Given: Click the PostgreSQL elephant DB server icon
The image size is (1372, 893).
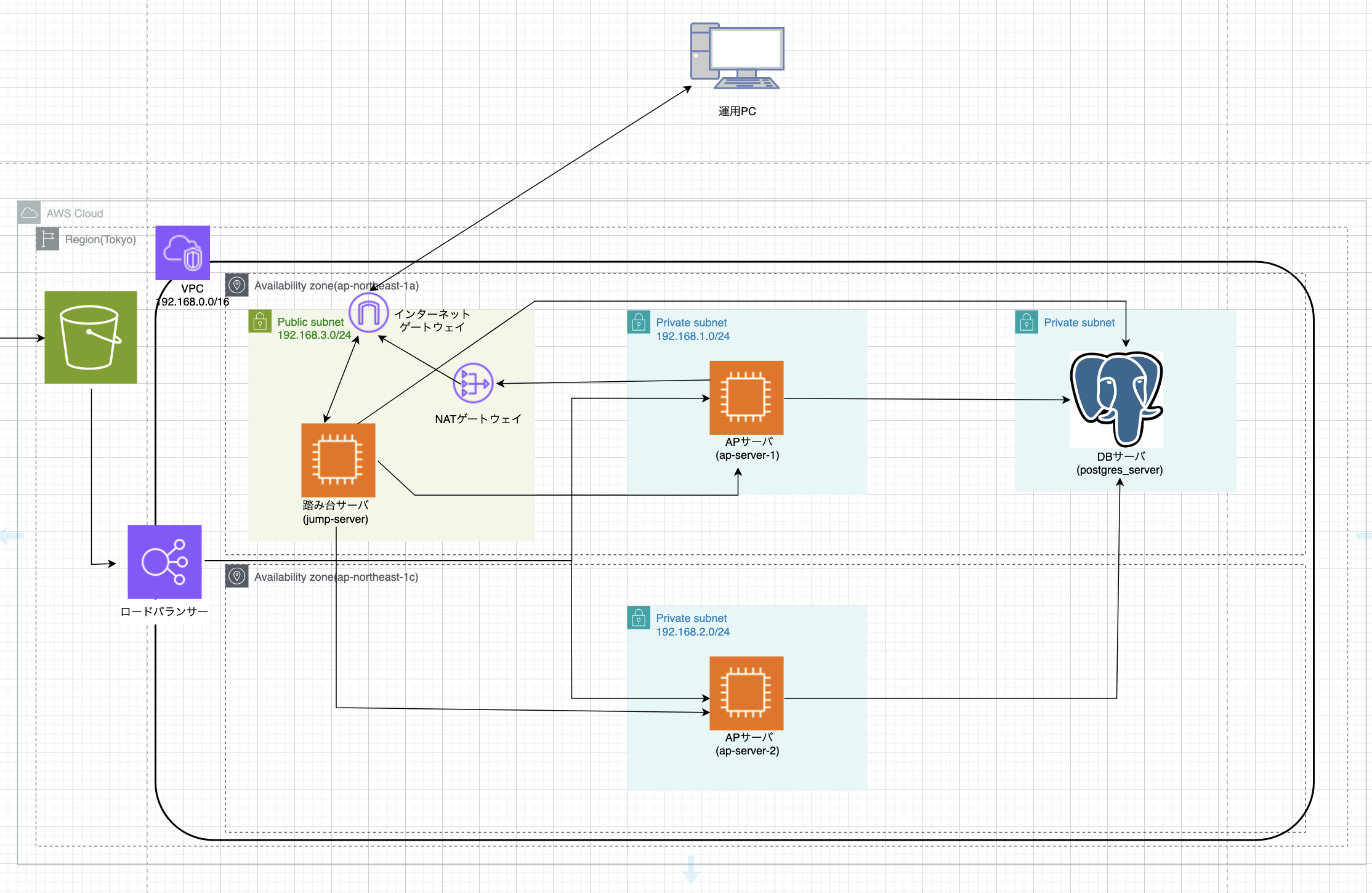Looking at the screenshot, I should [1116, 398].
